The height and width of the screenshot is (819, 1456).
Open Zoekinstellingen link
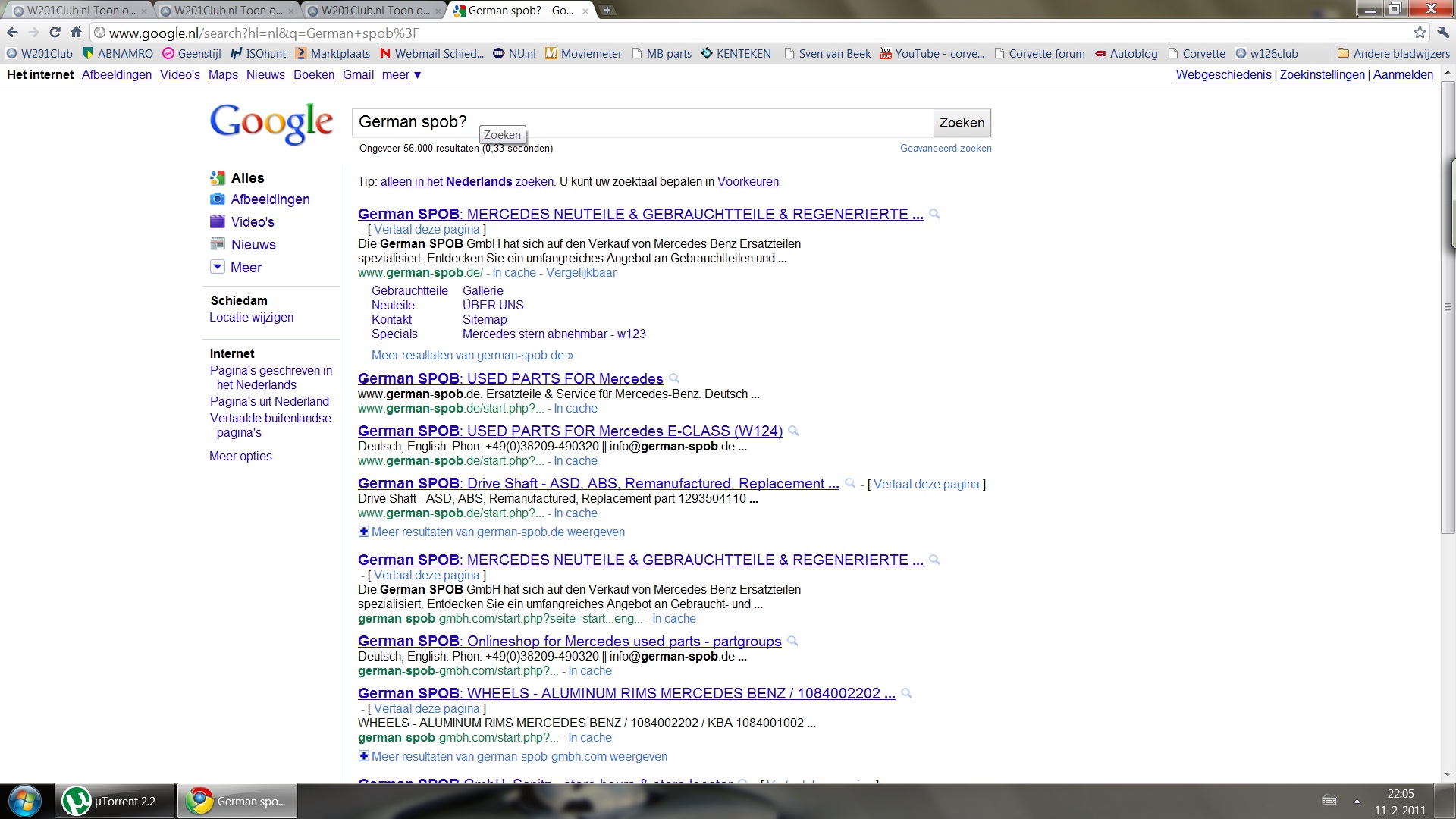coord(1322,74)
